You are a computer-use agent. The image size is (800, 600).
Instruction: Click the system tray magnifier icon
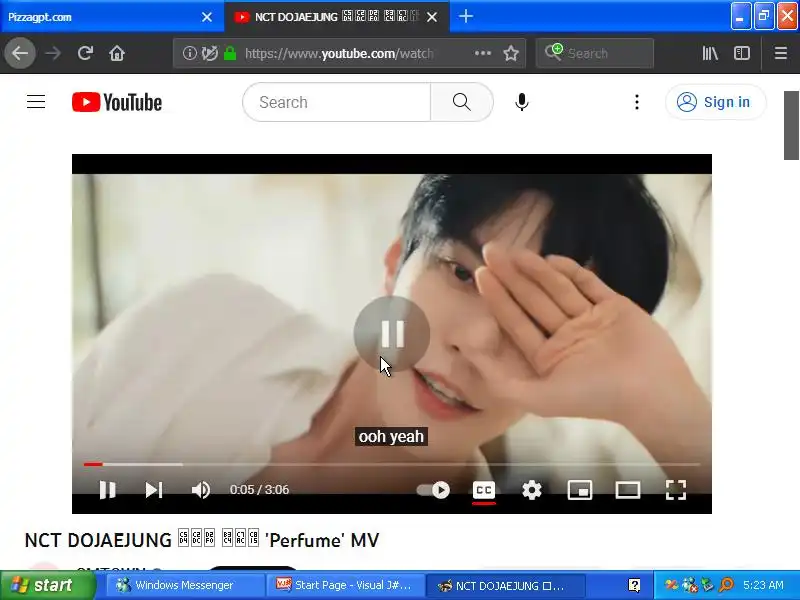point(726,585)
